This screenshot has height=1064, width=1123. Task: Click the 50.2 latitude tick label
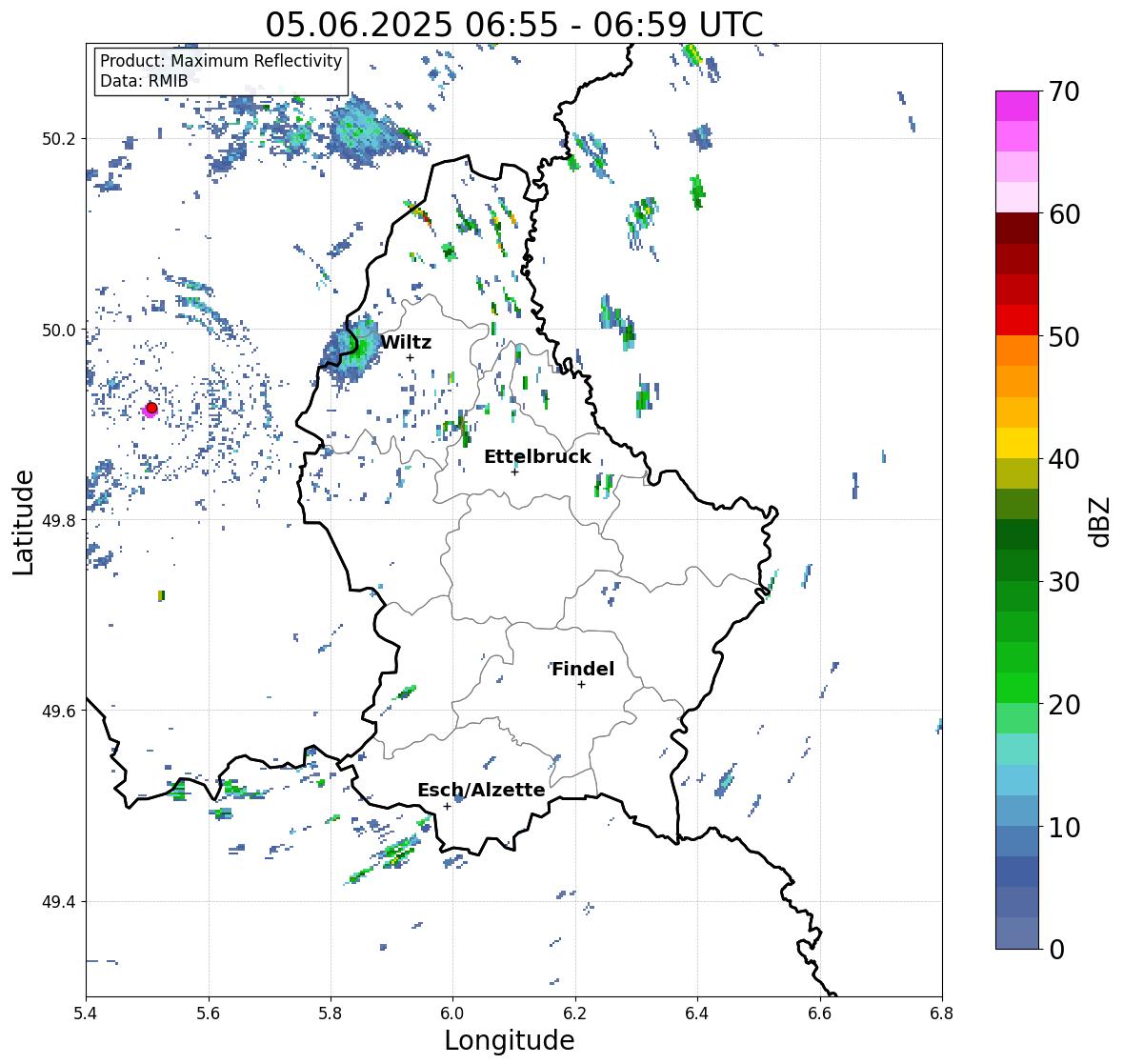point(59,139)
